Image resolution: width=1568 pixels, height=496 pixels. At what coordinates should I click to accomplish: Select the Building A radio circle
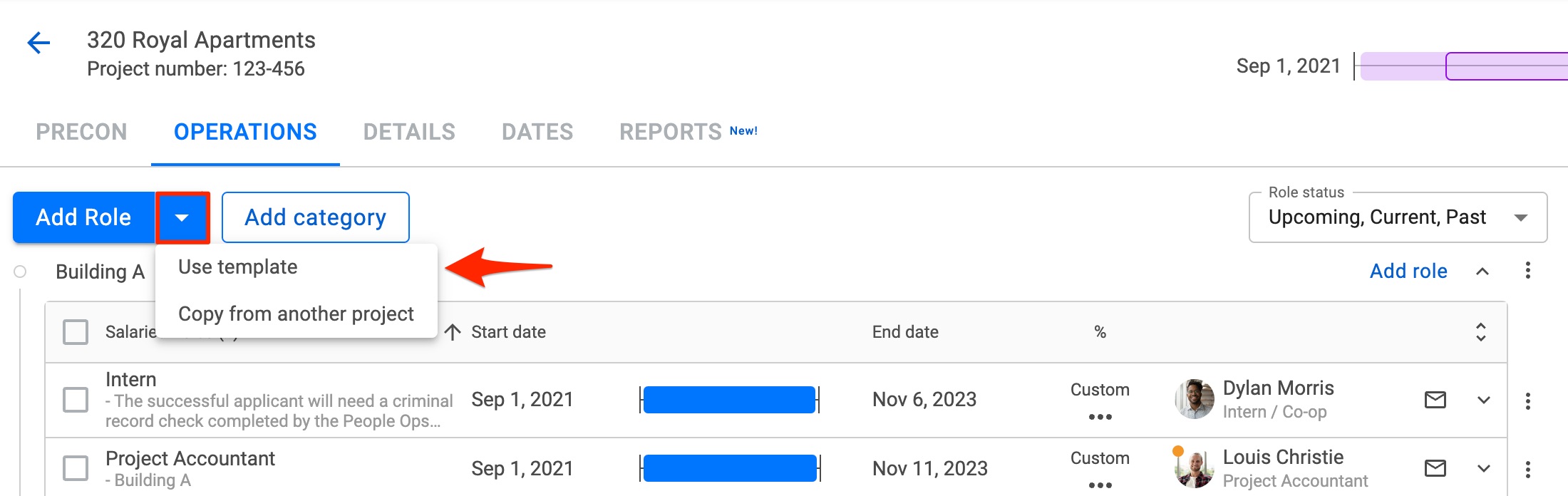(20, 272)
